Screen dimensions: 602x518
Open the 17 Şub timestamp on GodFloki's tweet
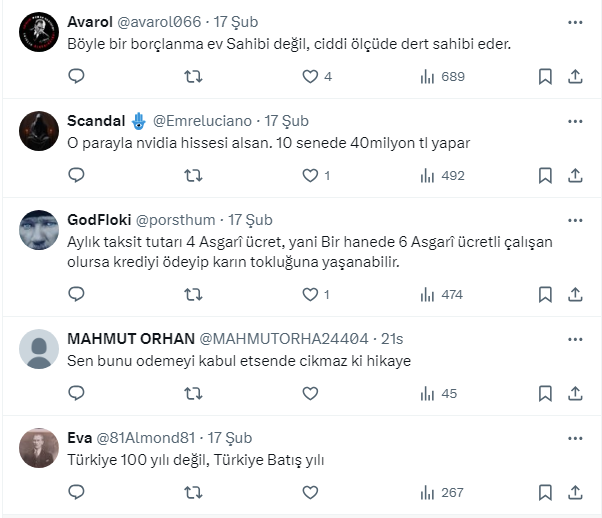(x=250, y=220)
